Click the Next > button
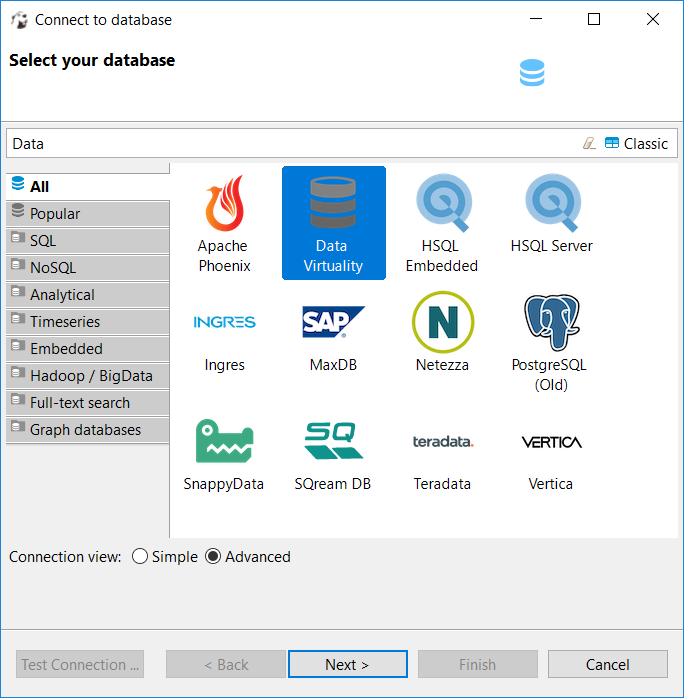This screenshot has height=698, width=684. pyautogui.click(x=348, y=664)
